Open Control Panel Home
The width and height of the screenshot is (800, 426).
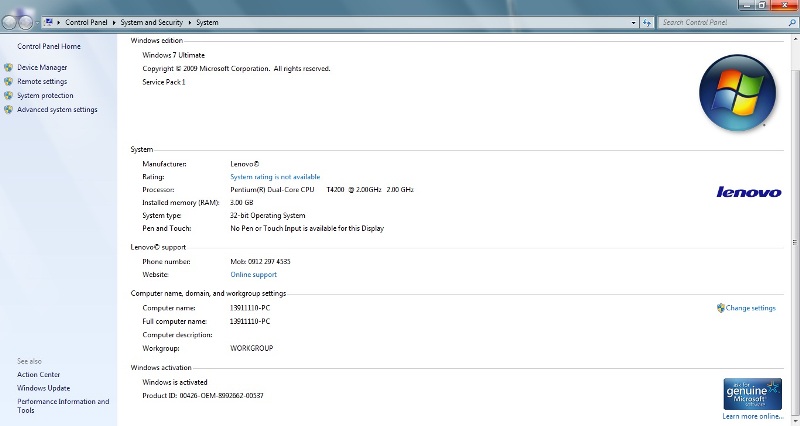[x=49, y=46]
